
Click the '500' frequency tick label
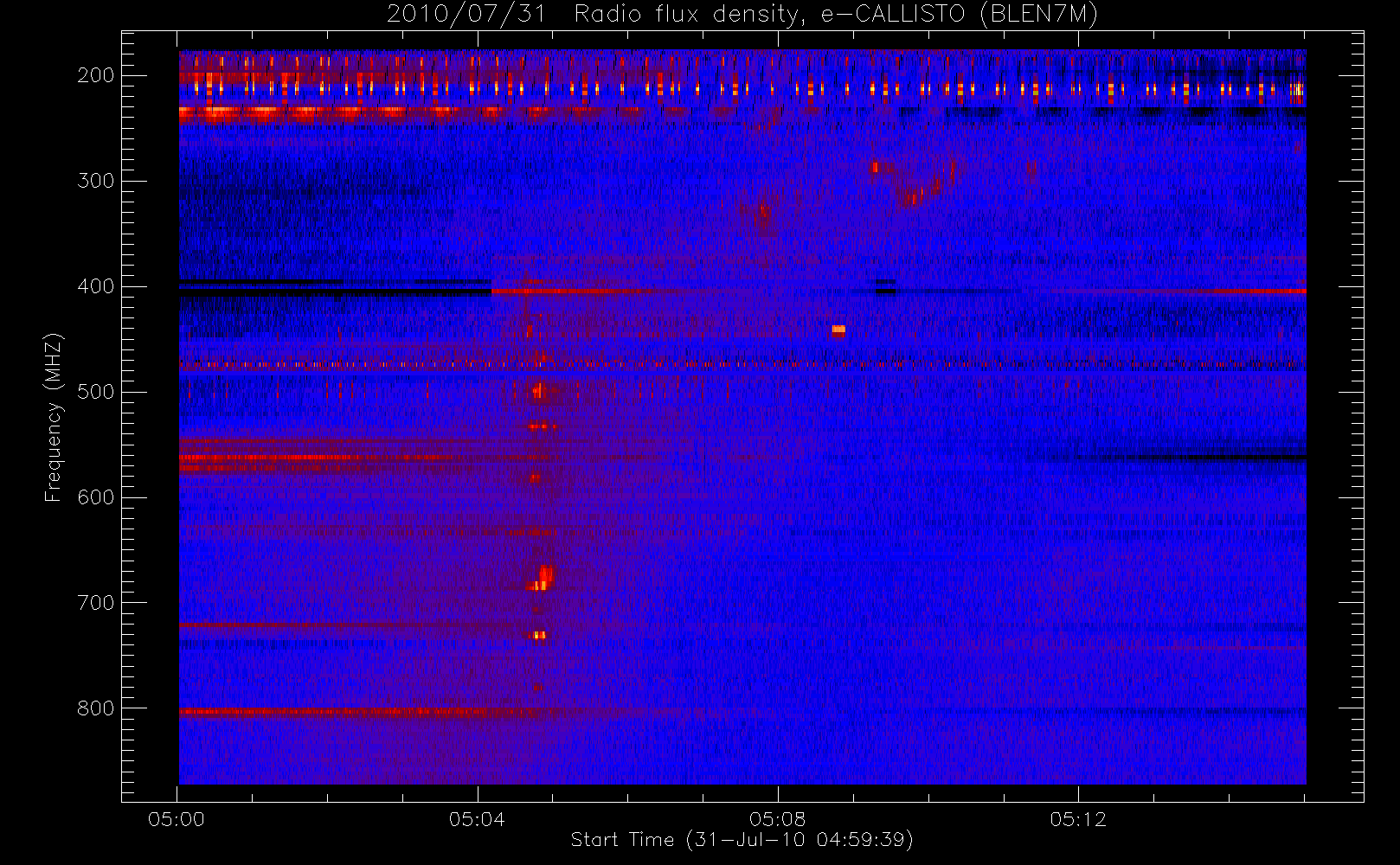(96, 392)
